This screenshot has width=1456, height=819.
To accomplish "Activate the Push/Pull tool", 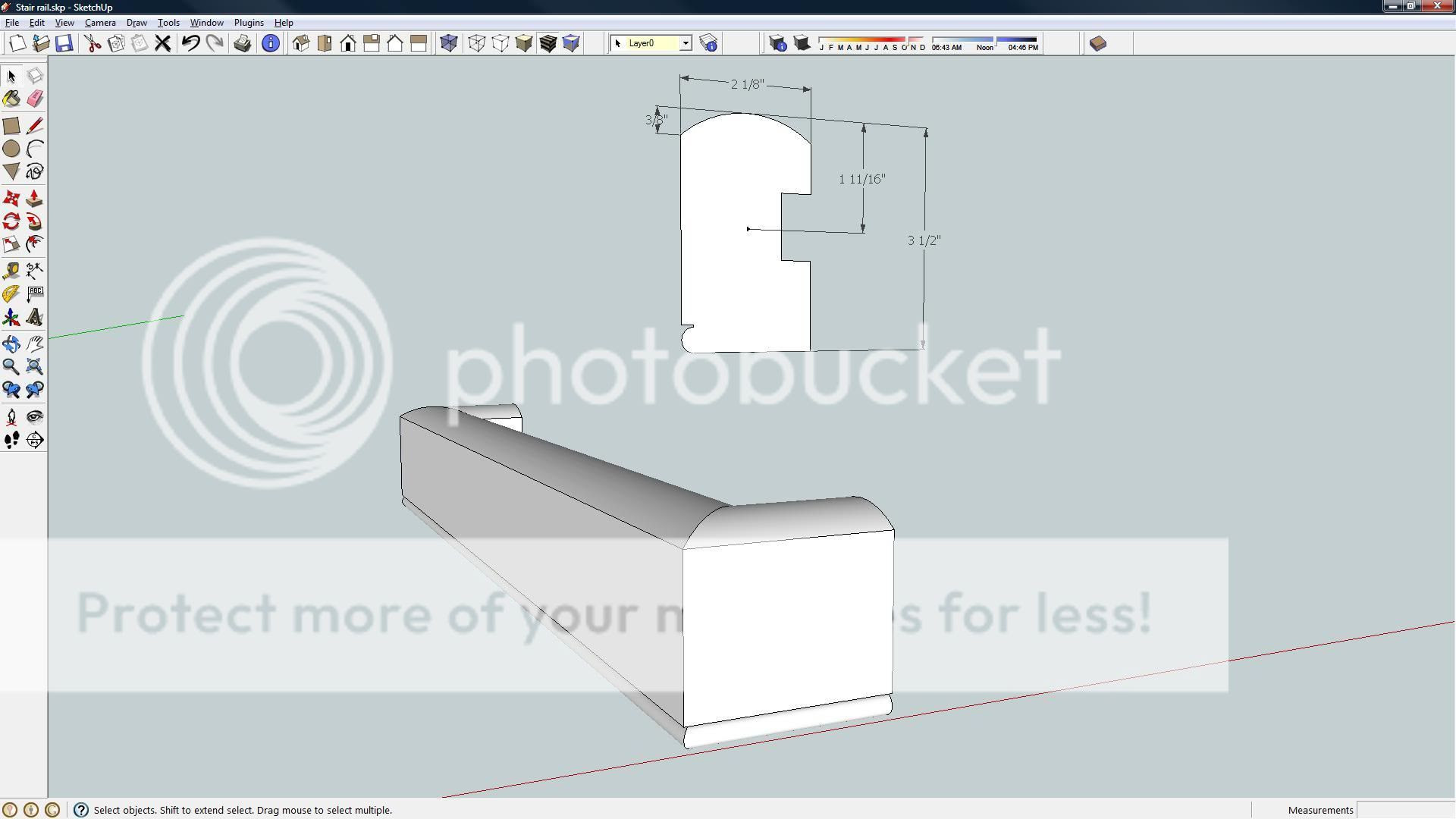I will click(35, 199).
